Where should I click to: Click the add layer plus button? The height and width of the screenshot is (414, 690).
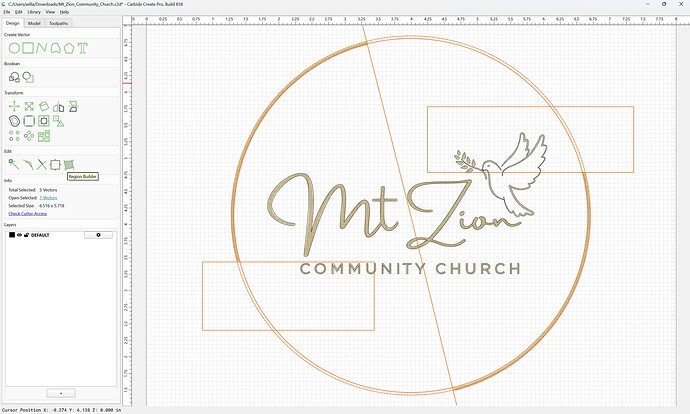tap(61, 393)
